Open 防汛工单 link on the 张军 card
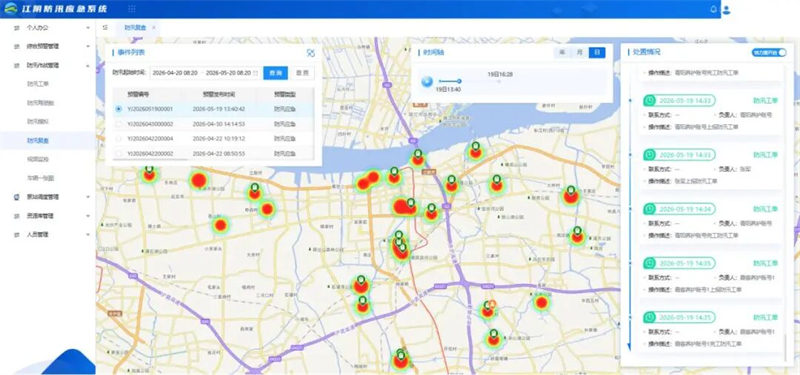This screenshot has height=375, width=800. click(765, 155)
